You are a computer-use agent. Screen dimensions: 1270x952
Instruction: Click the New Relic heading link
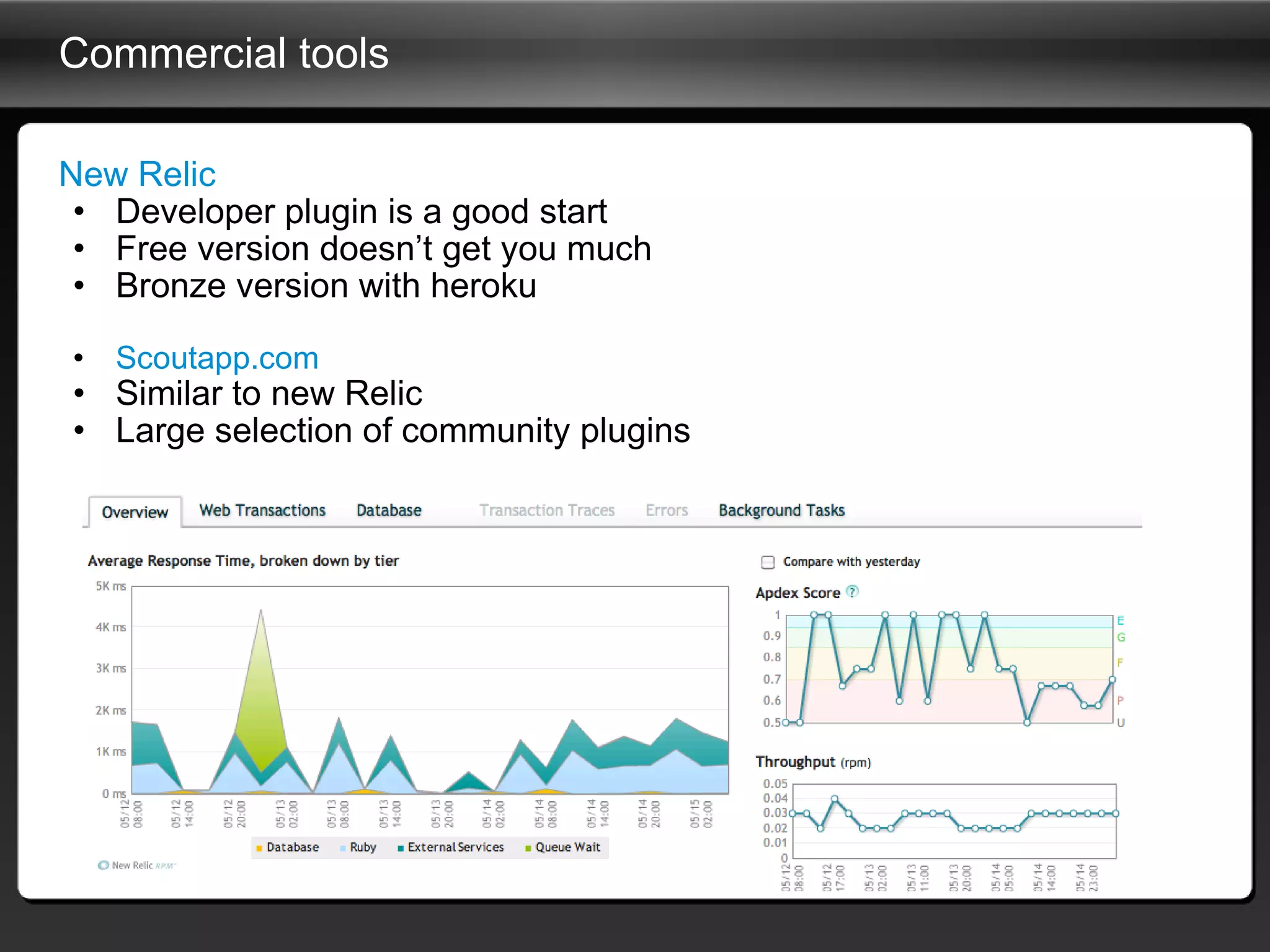pyautogui.click(x=137, y=174)
